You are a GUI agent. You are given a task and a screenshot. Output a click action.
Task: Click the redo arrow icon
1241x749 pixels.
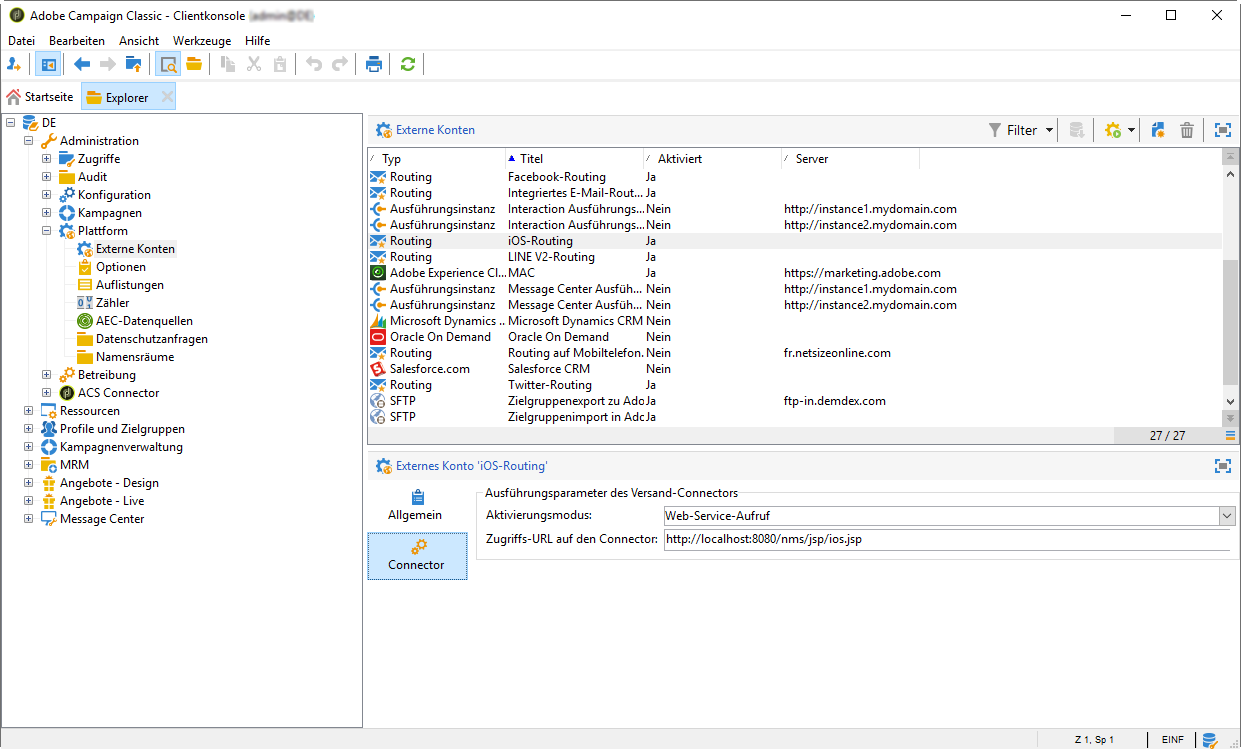tap(340, 64)
